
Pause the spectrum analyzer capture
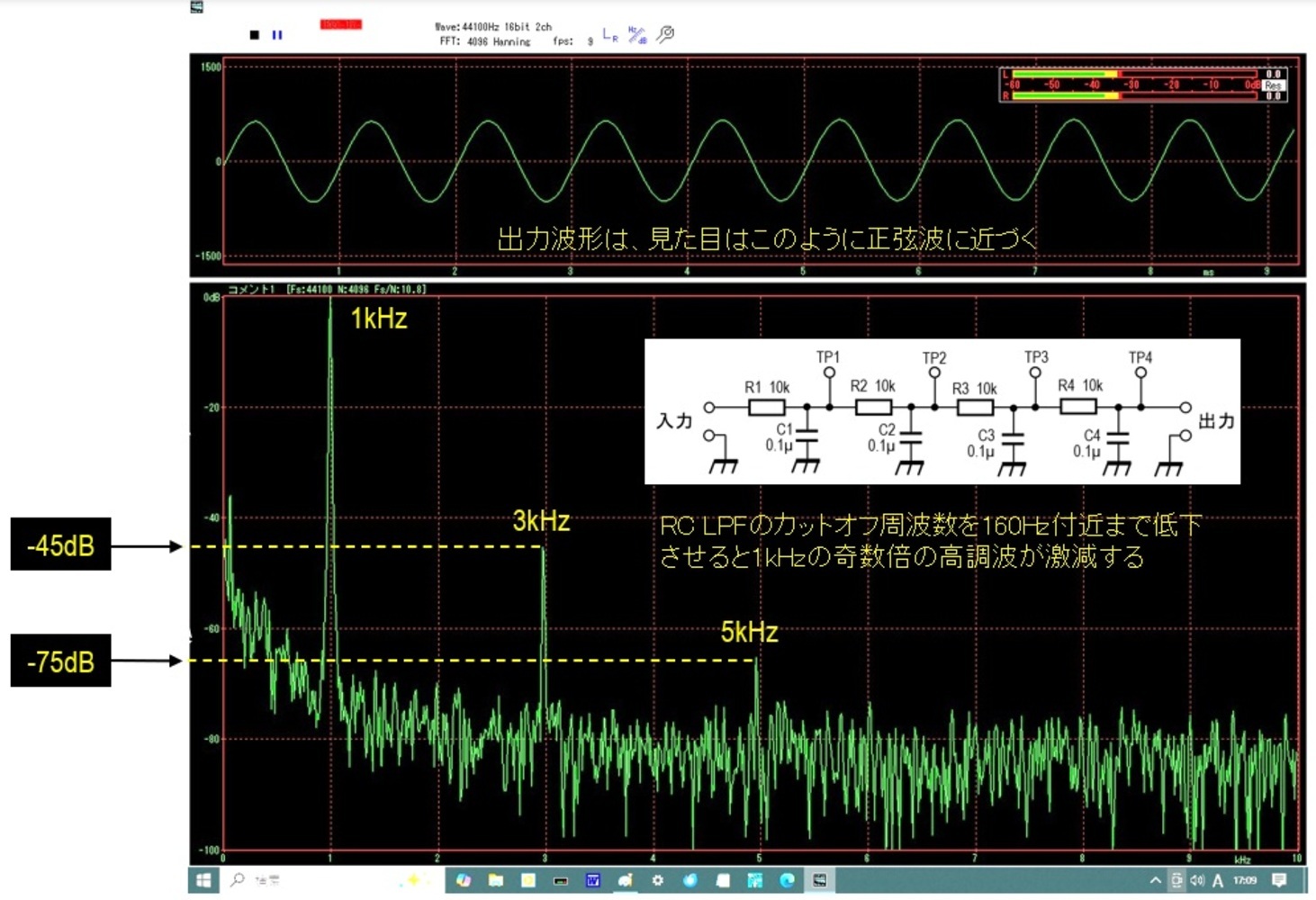(x=277, y=35)
